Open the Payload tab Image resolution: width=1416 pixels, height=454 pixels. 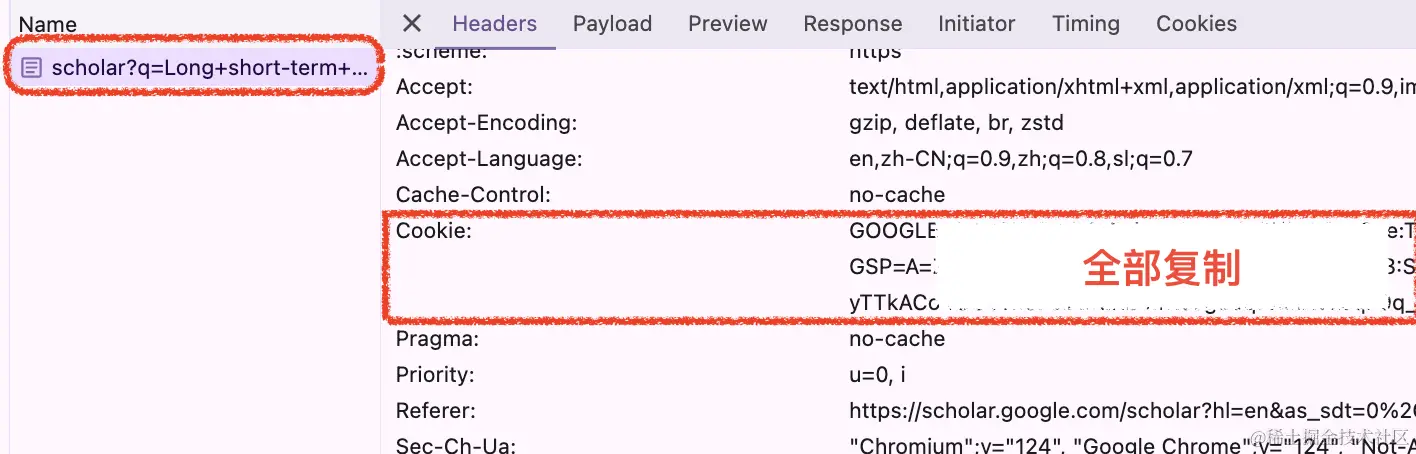tap(612, 23)
